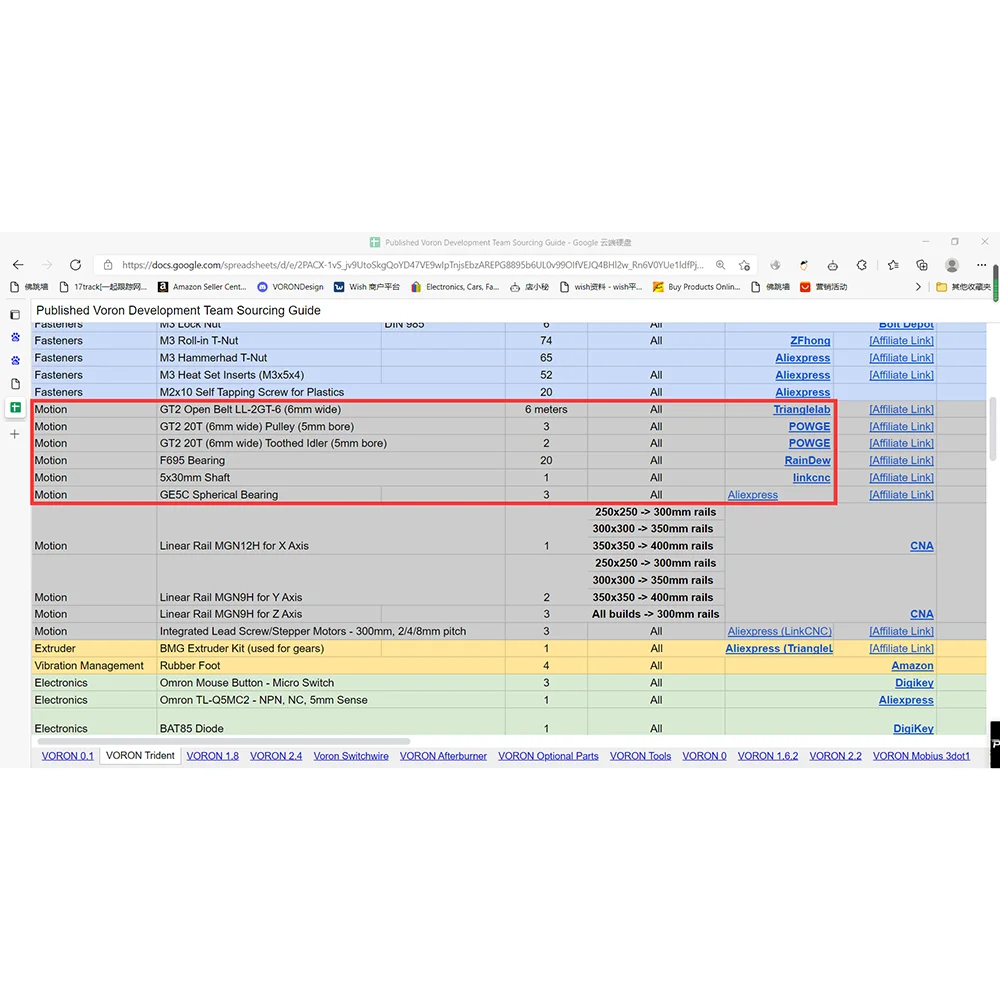View site info via the lock icon
Viewport: 1000px width, 1000px height.
tap(108, 265)
